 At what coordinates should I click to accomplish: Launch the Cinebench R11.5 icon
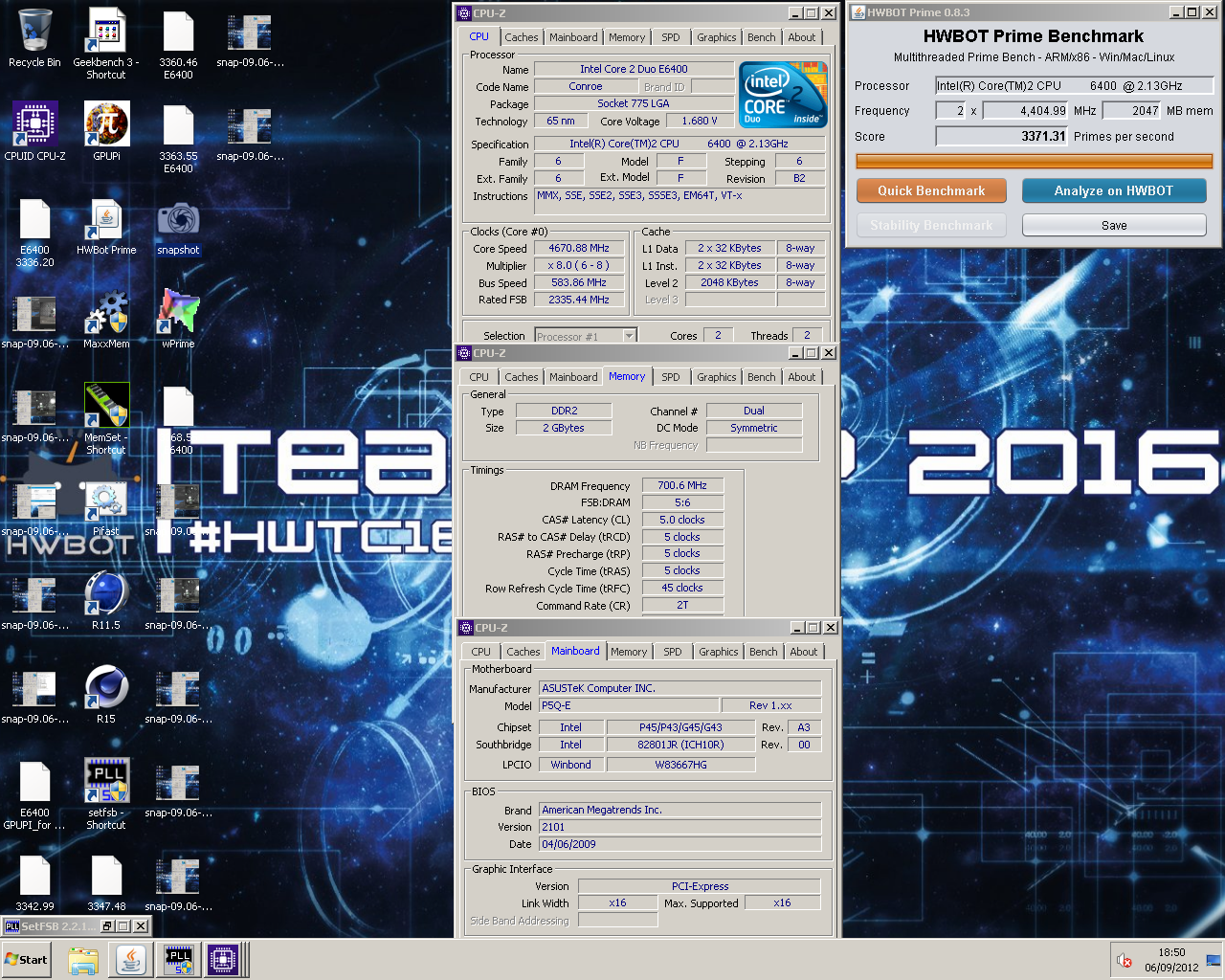106,602
